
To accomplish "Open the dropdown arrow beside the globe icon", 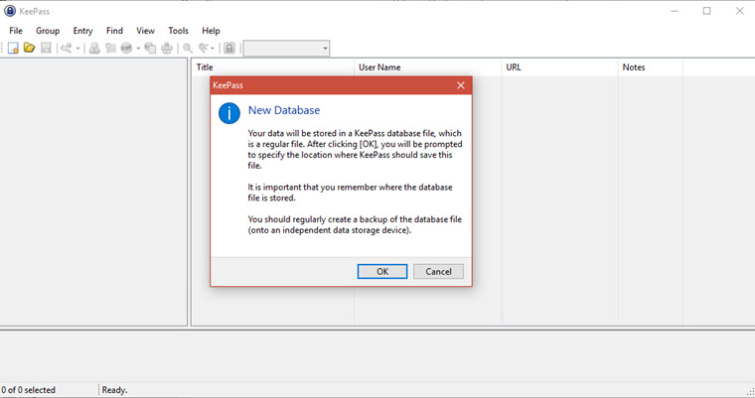I will click(x=138, y=48).
